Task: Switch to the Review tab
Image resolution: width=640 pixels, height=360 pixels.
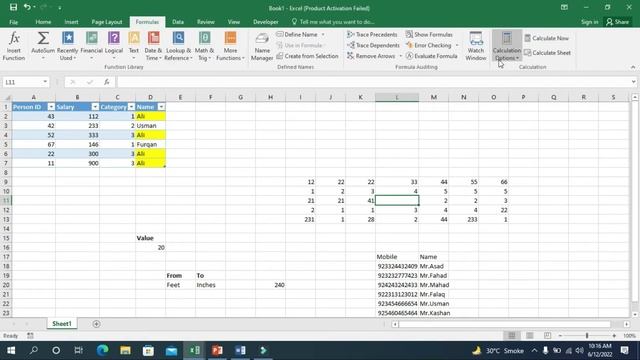Action: [x=205, y=22]
